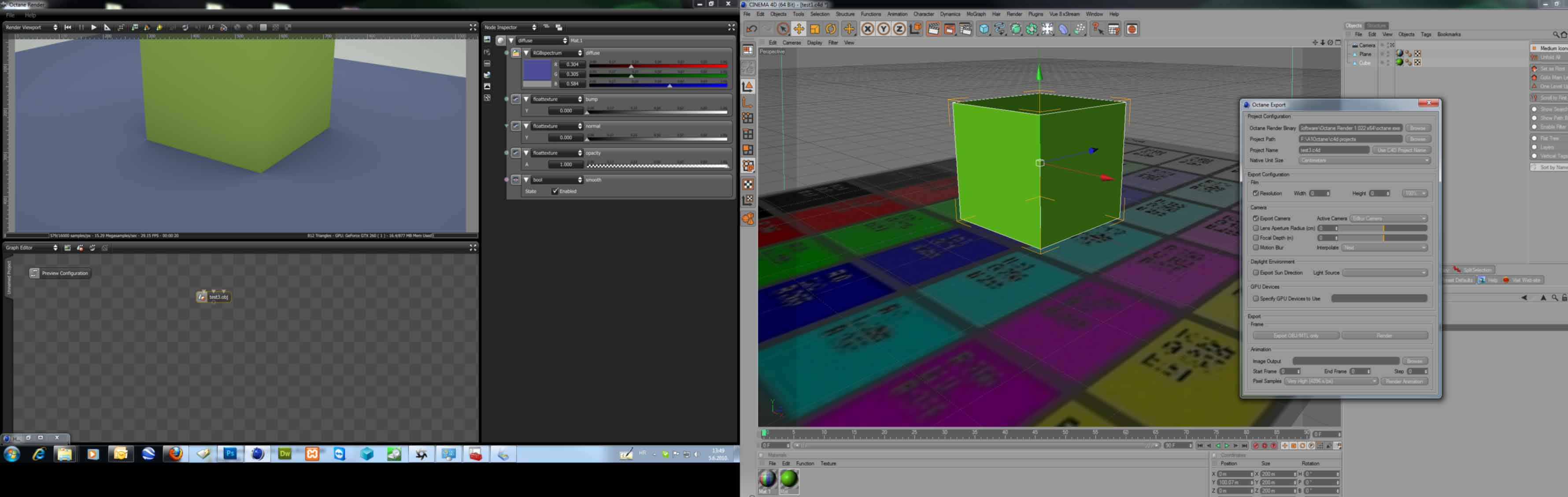The image size is (1568, 497).
Task: Select the Move tool in Cinema 4D toolbar
Action: pyautogui.click(x=799, y=29)
